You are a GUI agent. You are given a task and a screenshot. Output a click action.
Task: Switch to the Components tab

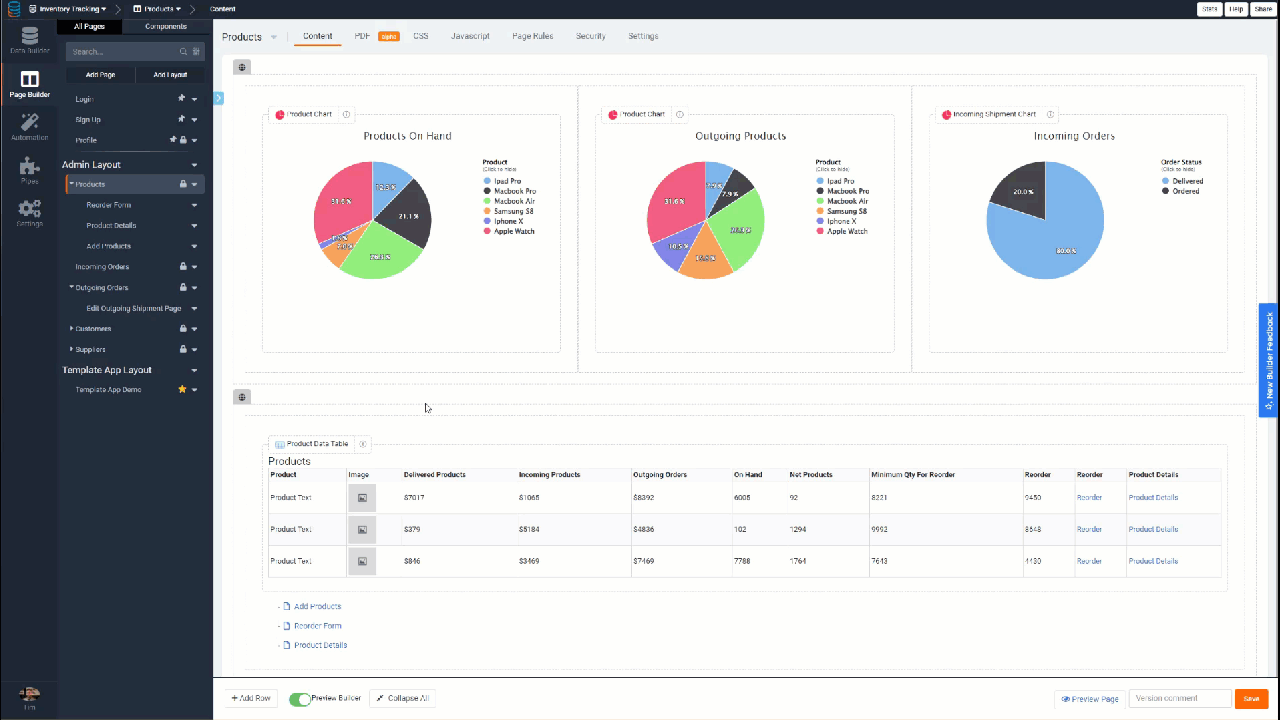pyautogui.click(x=165, y=26)
